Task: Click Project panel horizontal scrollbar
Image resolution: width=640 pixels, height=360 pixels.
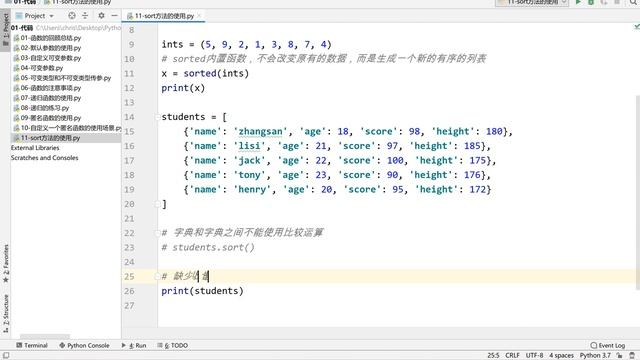Action: [45, 337]
